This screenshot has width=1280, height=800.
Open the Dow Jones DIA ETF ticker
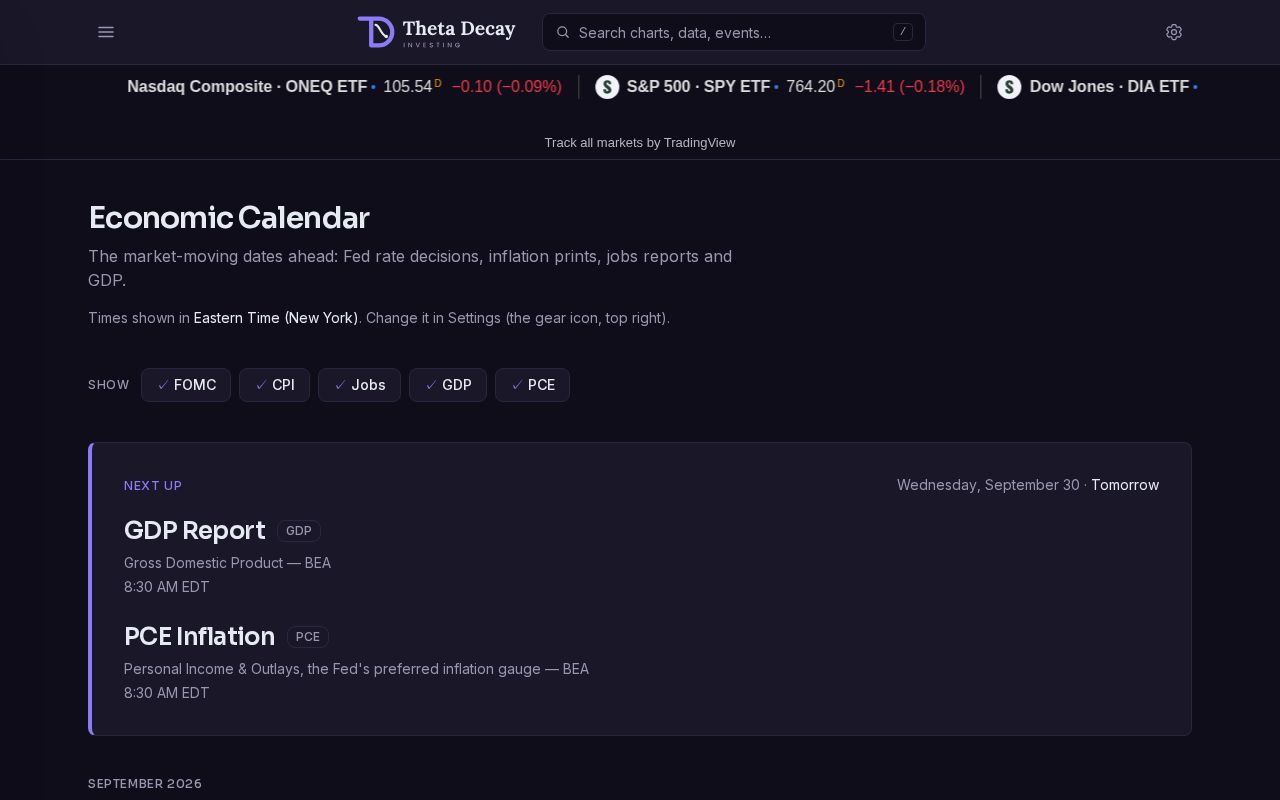1109,87
